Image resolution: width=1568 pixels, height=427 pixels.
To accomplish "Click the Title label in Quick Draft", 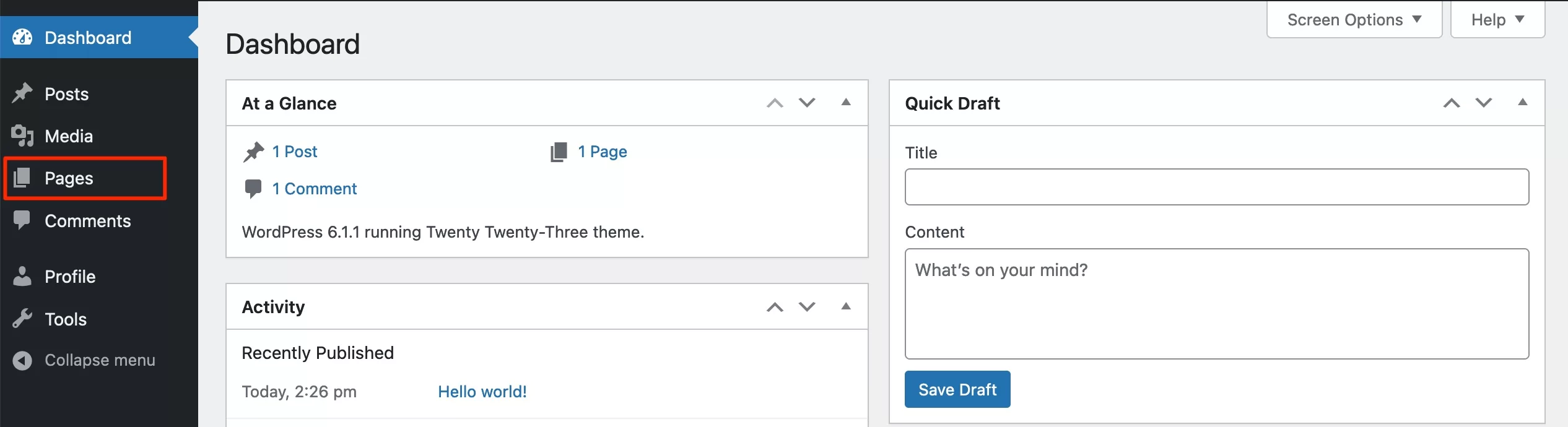I will pos(921,153).
